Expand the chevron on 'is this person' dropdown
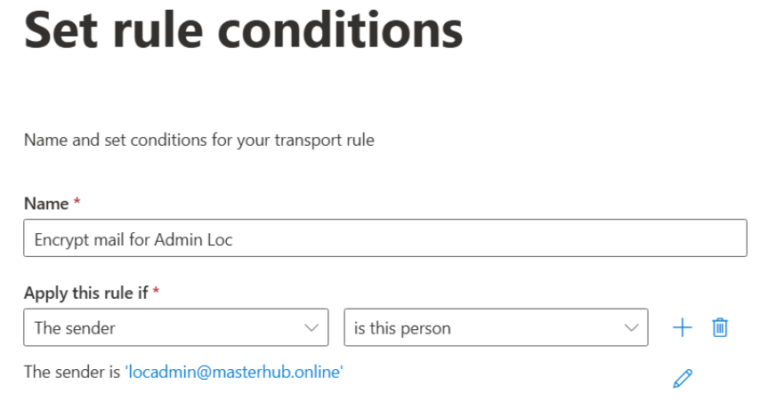 pyautogui.click(x=630, y=327)
